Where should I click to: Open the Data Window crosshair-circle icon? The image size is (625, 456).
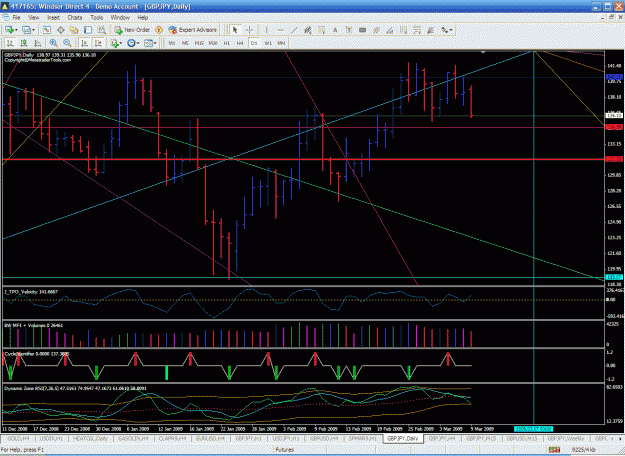pyautogui.click(x=61, y=30)
